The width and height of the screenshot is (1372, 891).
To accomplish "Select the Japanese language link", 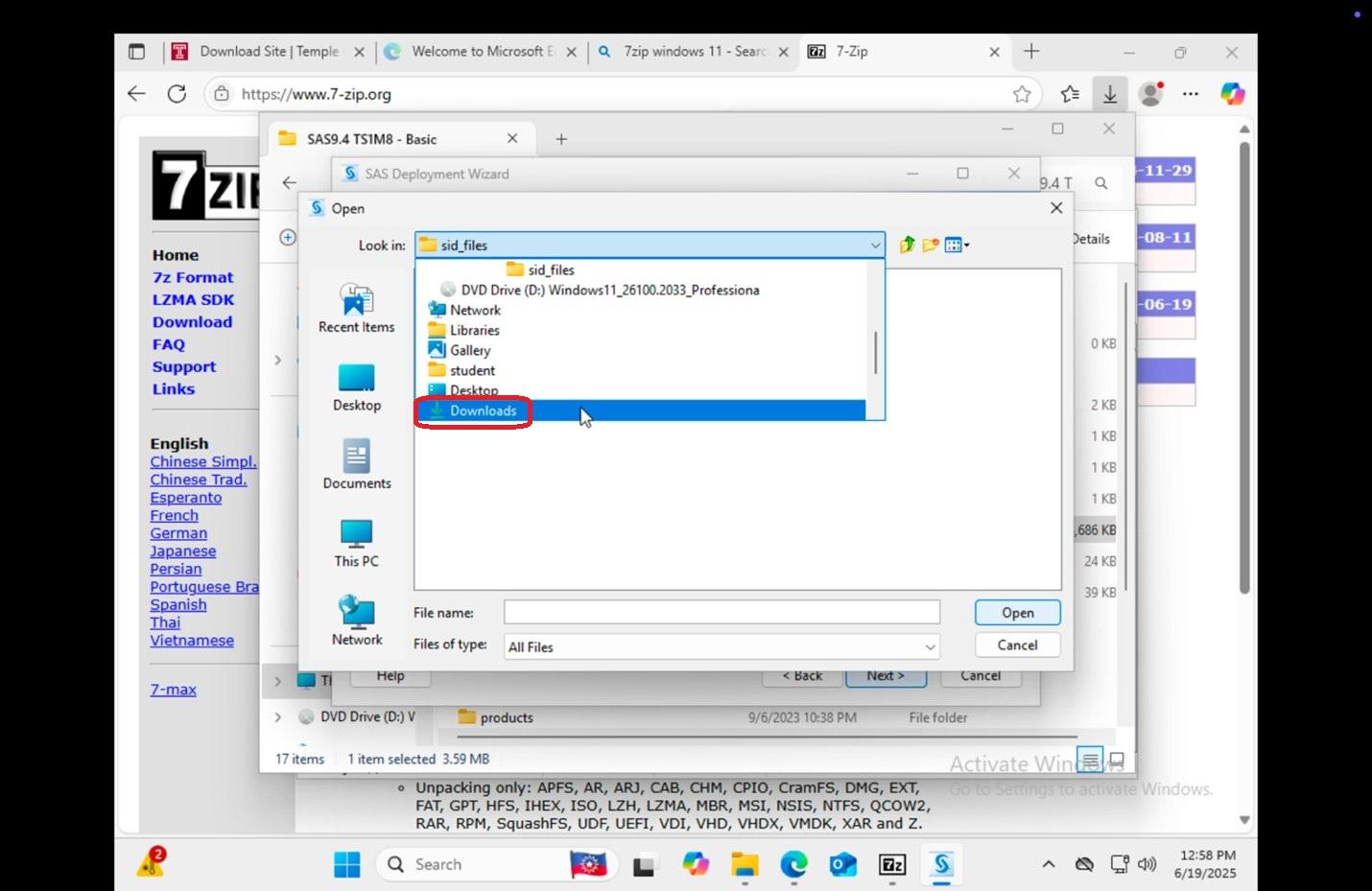I will 182,551.
